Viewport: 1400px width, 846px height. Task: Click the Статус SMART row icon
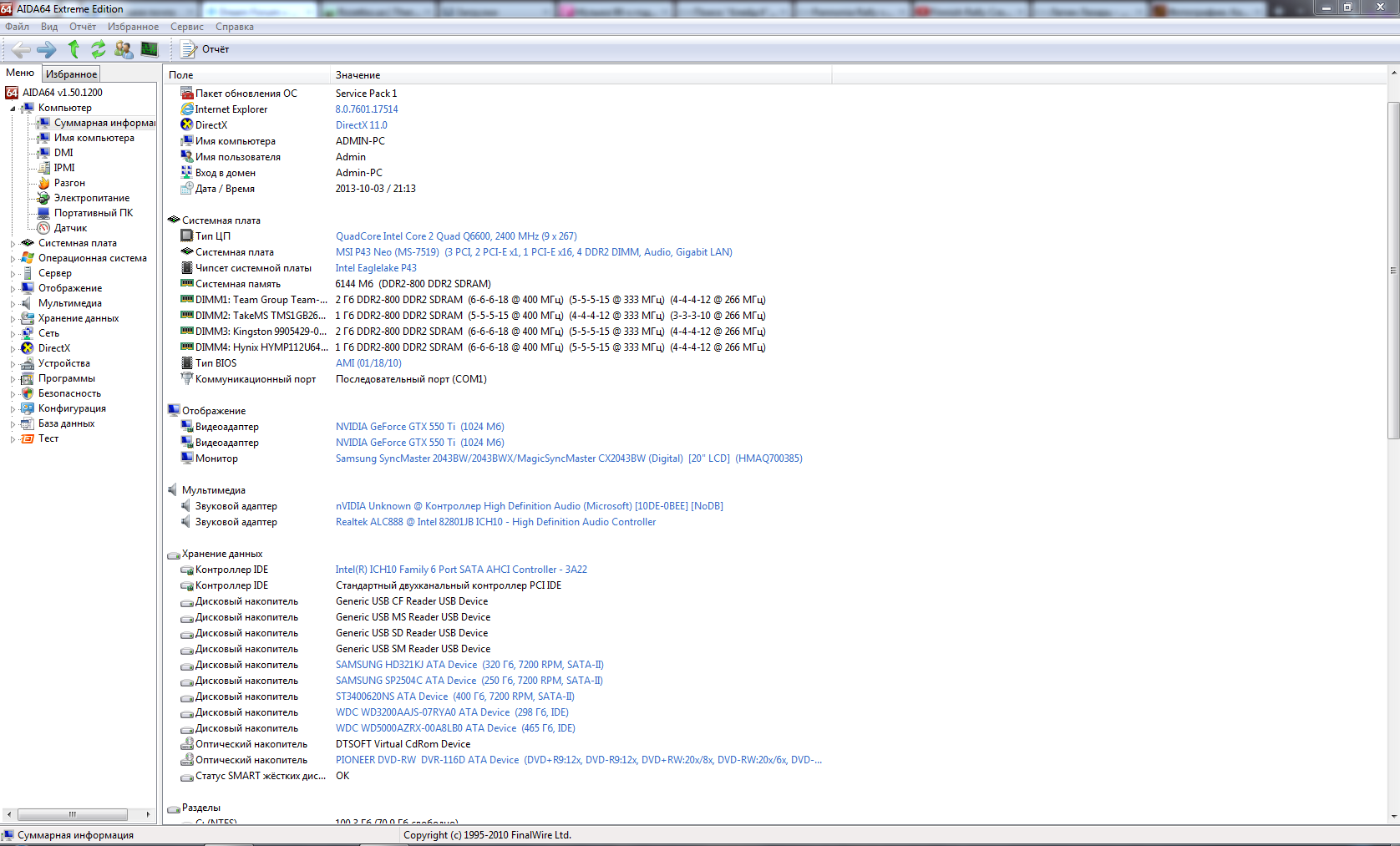coord(187,777)
